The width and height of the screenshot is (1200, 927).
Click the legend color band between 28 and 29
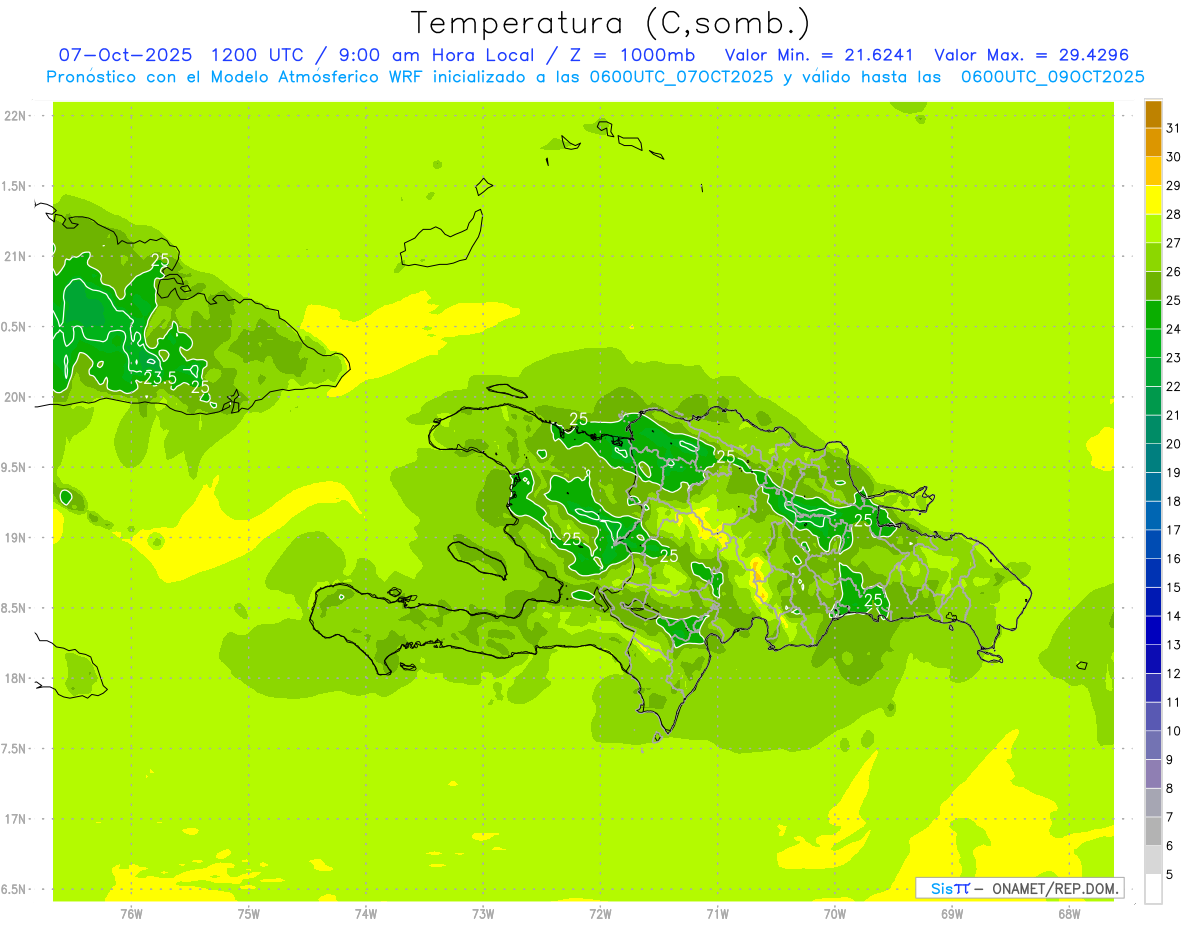coord(1153,200)
